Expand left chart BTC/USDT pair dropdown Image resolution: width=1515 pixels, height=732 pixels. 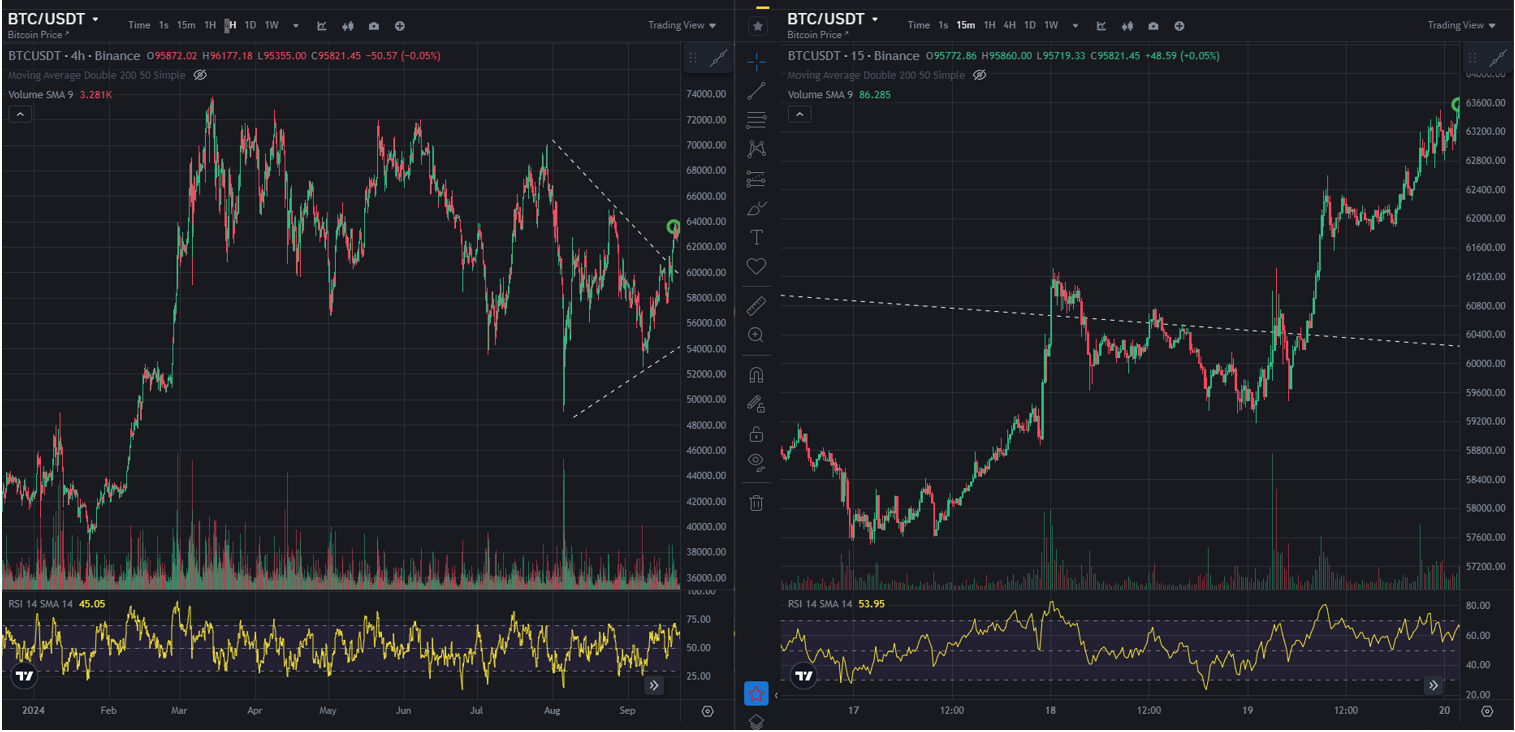[95, 19]
